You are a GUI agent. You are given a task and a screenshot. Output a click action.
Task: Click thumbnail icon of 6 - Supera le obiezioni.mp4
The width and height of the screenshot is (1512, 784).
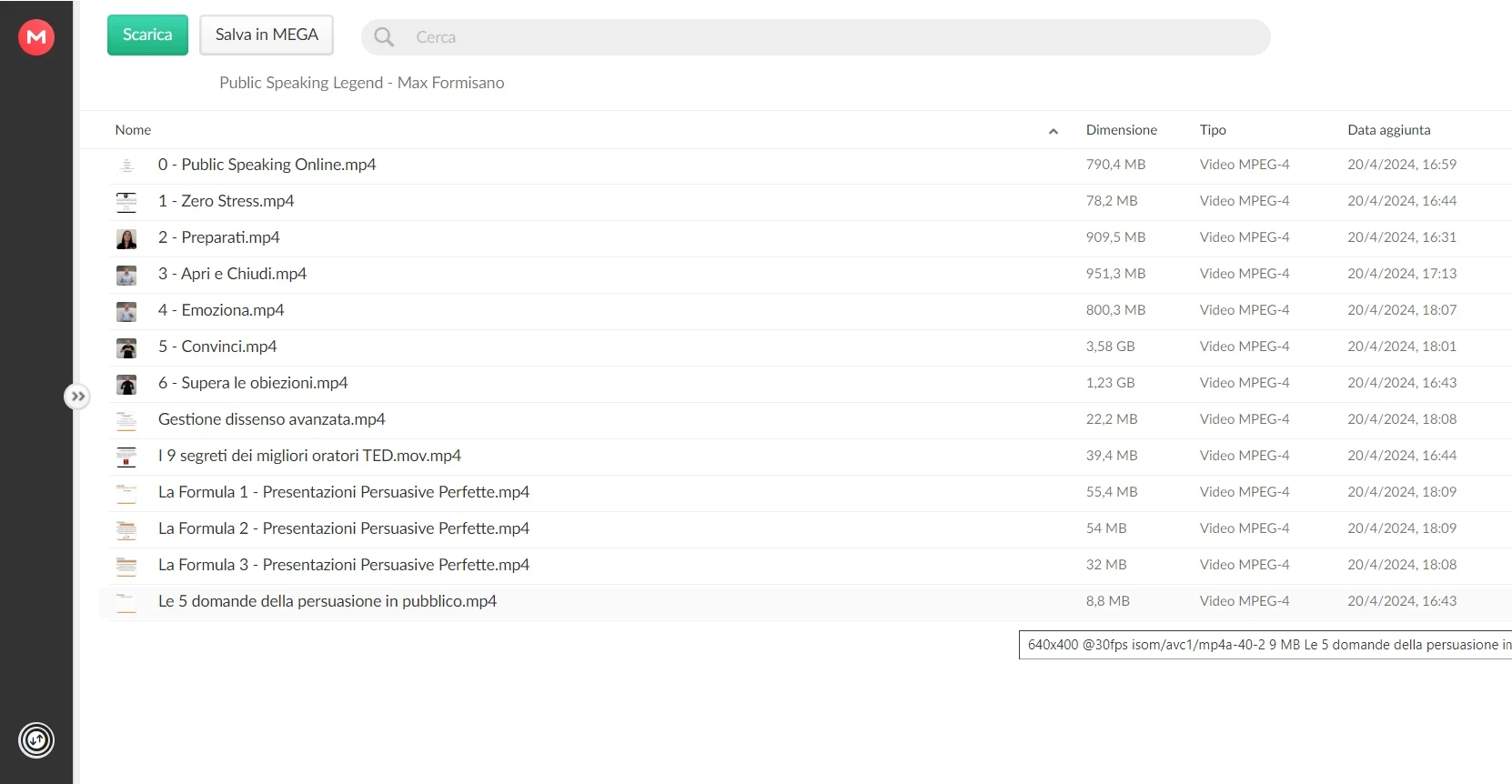126,384
